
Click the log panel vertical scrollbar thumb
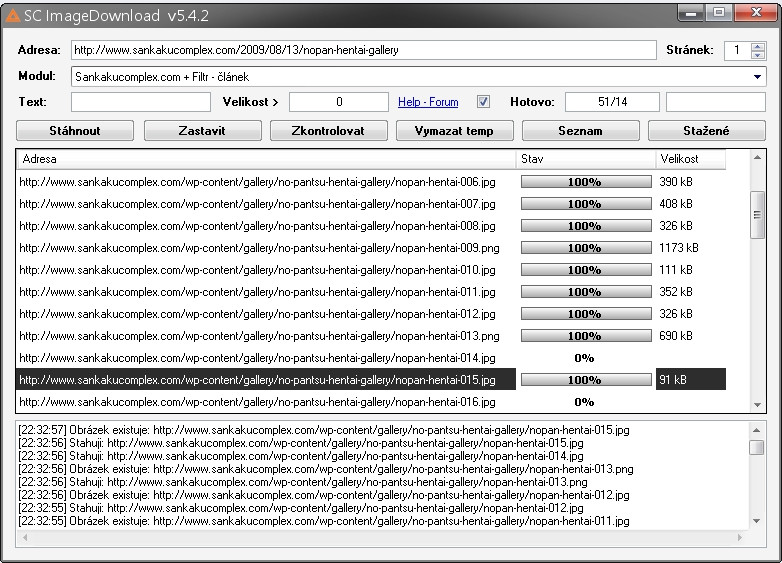[757, 447]
